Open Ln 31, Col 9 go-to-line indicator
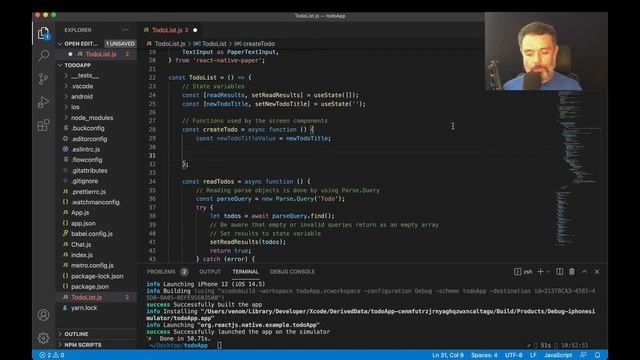This screenshot has width=640, height=360. [x=448, y=355]
